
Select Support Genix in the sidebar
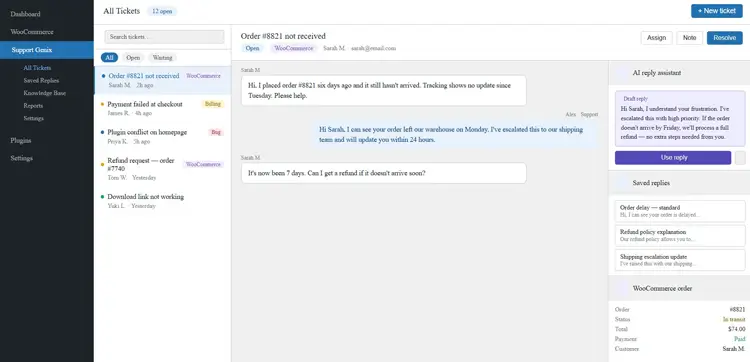46,50
